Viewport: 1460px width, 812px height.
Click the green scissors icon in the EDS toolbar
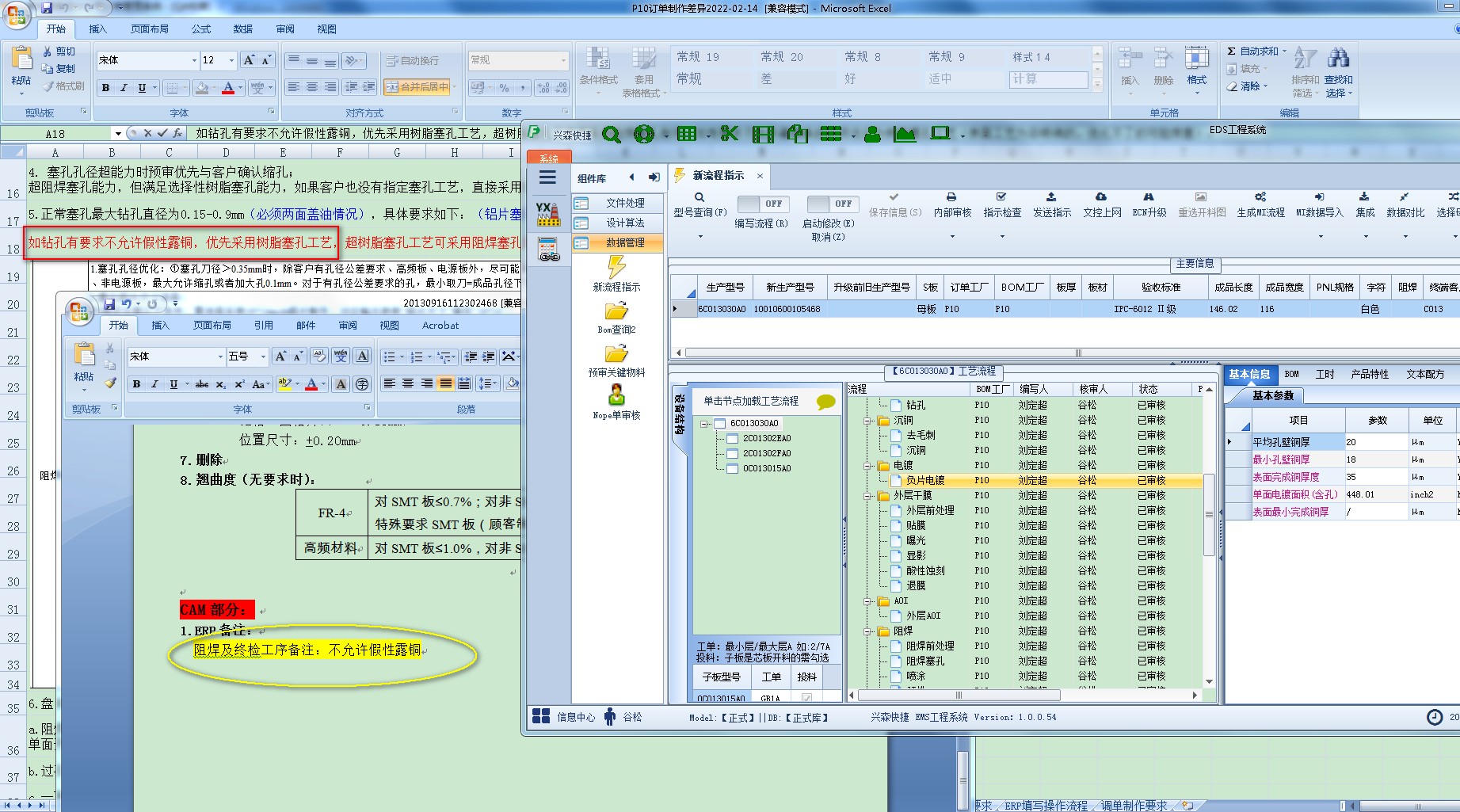click(x=729, y=134)
